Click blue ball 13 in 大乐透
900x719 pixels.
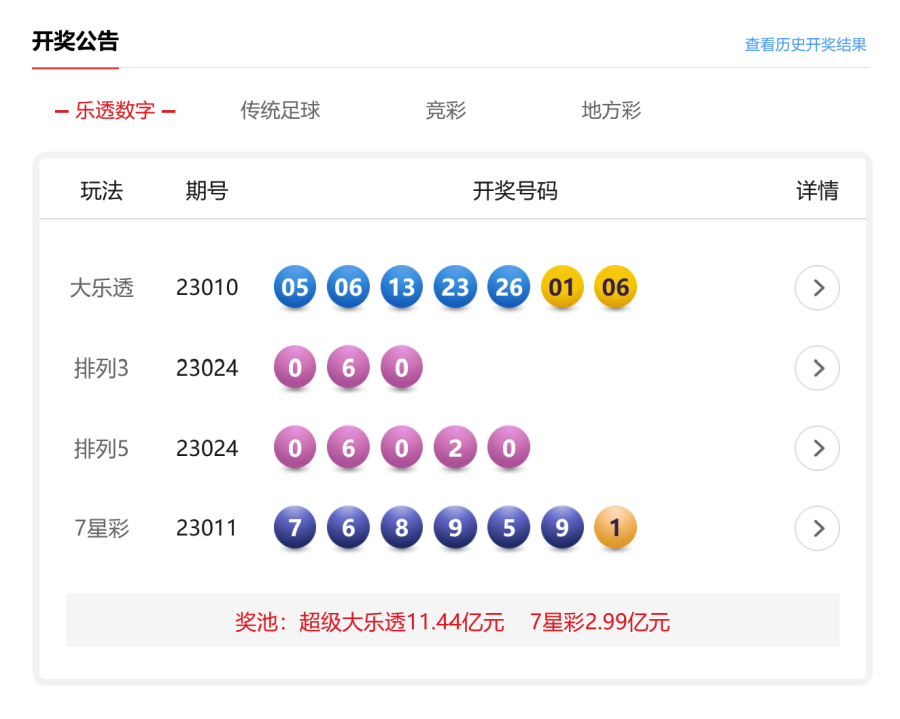point(402,288)
